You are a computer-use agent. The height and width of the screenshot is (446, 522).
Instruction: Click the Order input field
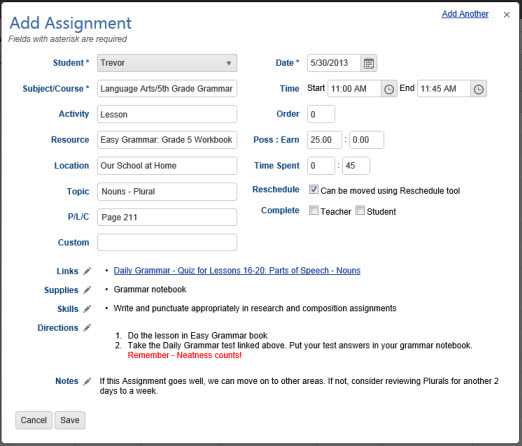pyautogui.click(x=321, y=114)
